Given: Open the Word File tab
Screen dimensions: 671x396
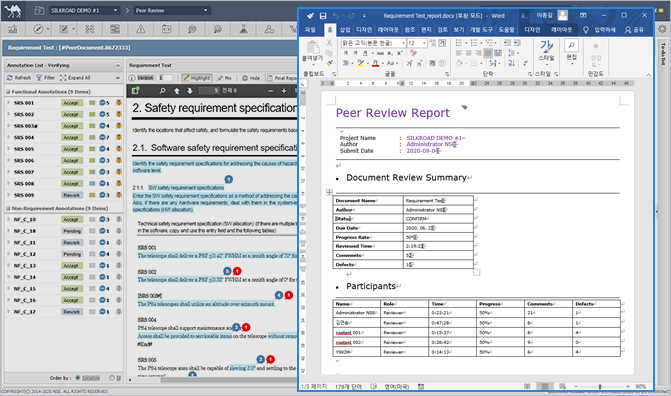Looking at the screenshot, I should 310,30.
